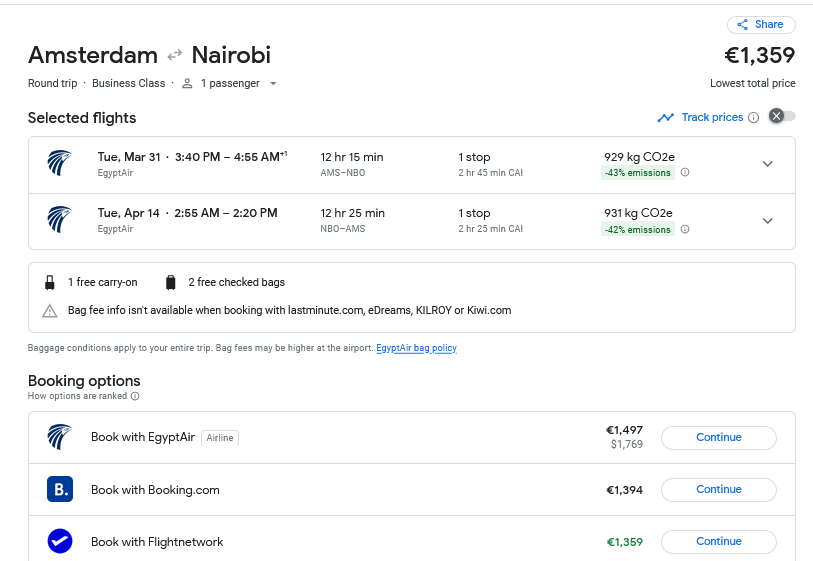Image resolution: width=813 pixels, height=561 pixels.
Task: Click the info icon next to How options are ranked
Action: click(x=135, y=396)
